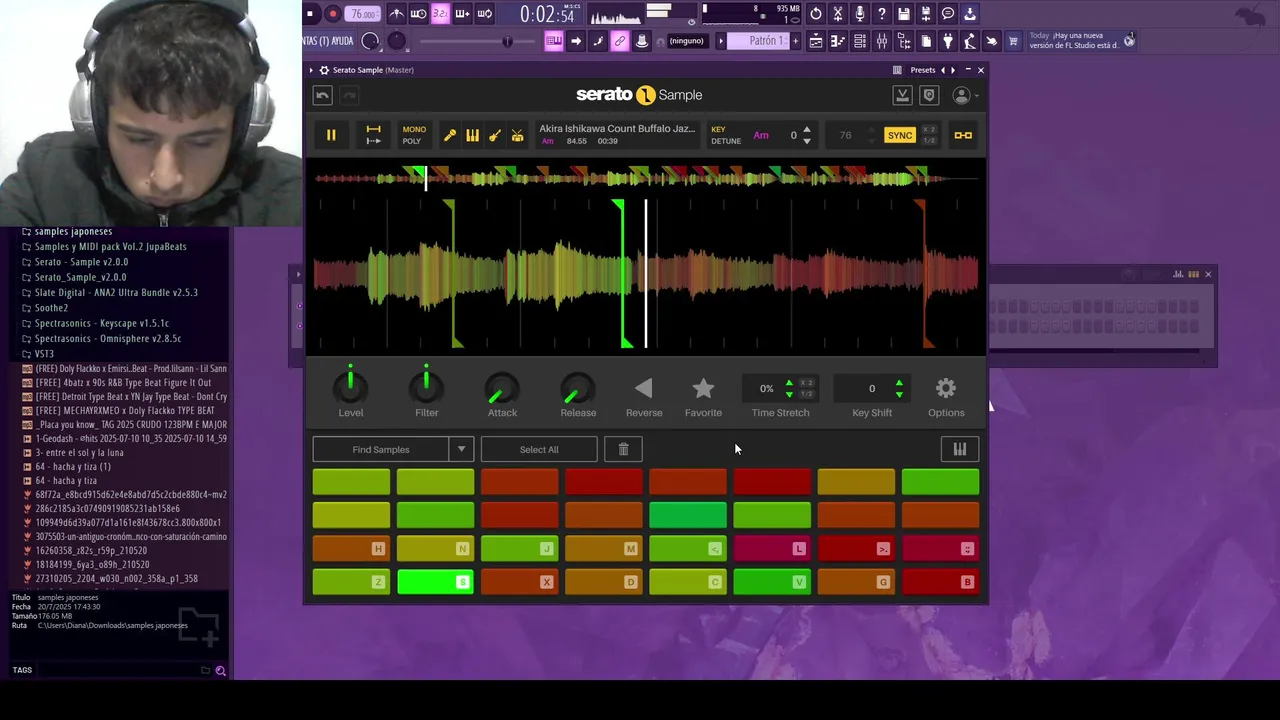Screen dimensions: 1280x720
Task: Expand the plugin window menu arrow beside the gear
Action: pyautogui.click(x=311, y=70)
